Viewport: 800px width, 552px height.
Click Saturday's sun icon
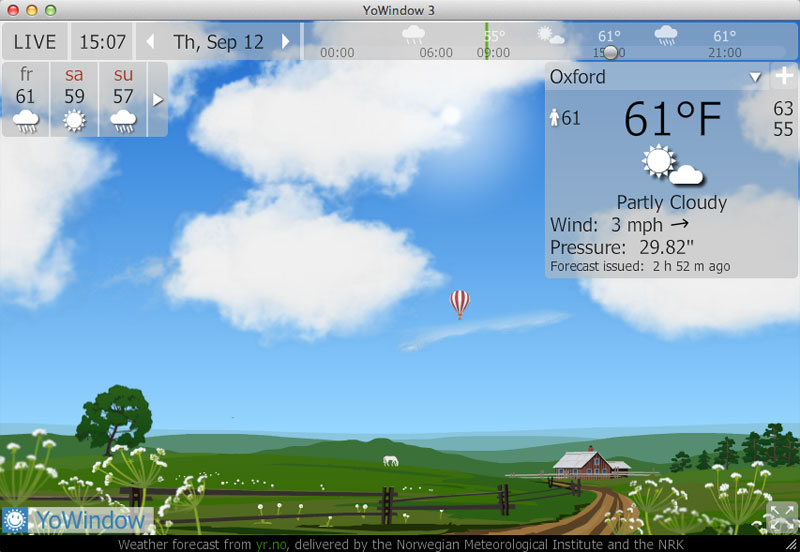pos(74,121)
